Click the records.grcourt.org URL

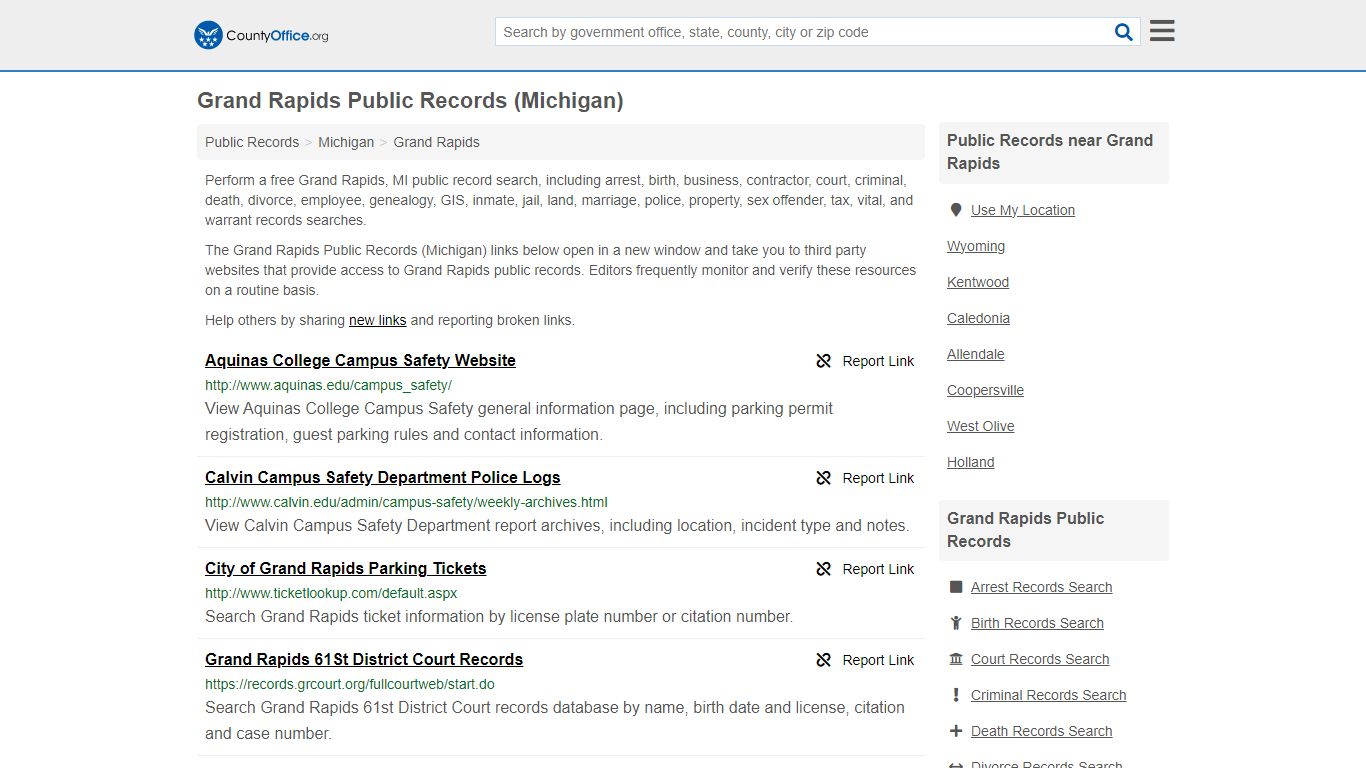350,684
